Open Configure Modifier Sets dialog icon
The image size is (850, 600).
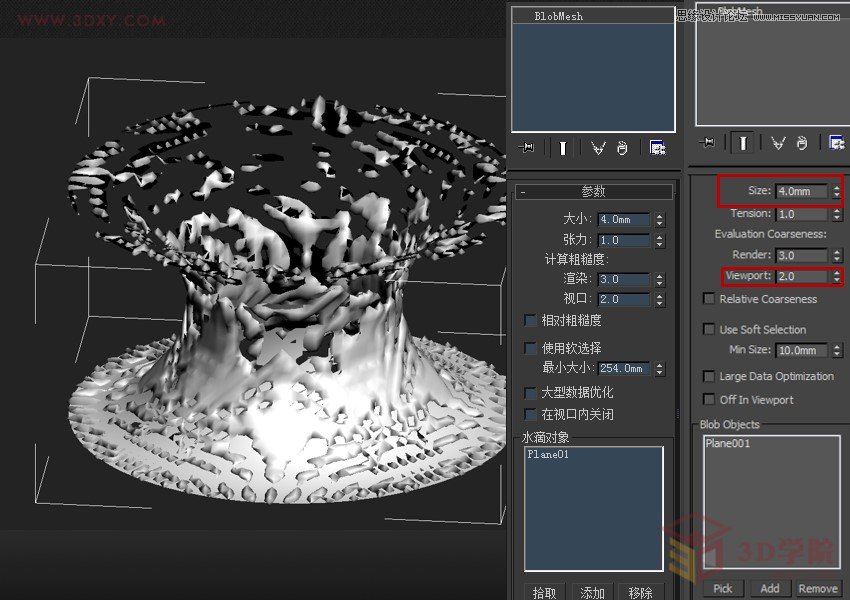[x=657, y=147]
